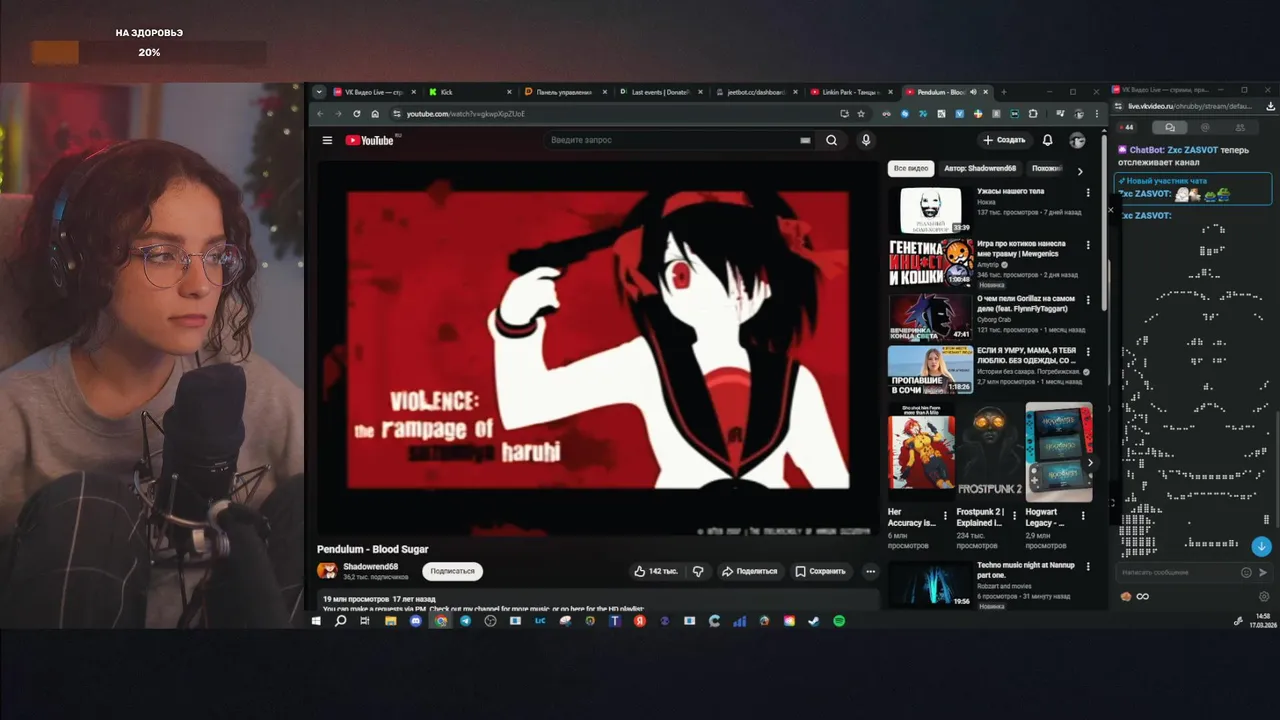Switch to Linkin Park tab

850,92
